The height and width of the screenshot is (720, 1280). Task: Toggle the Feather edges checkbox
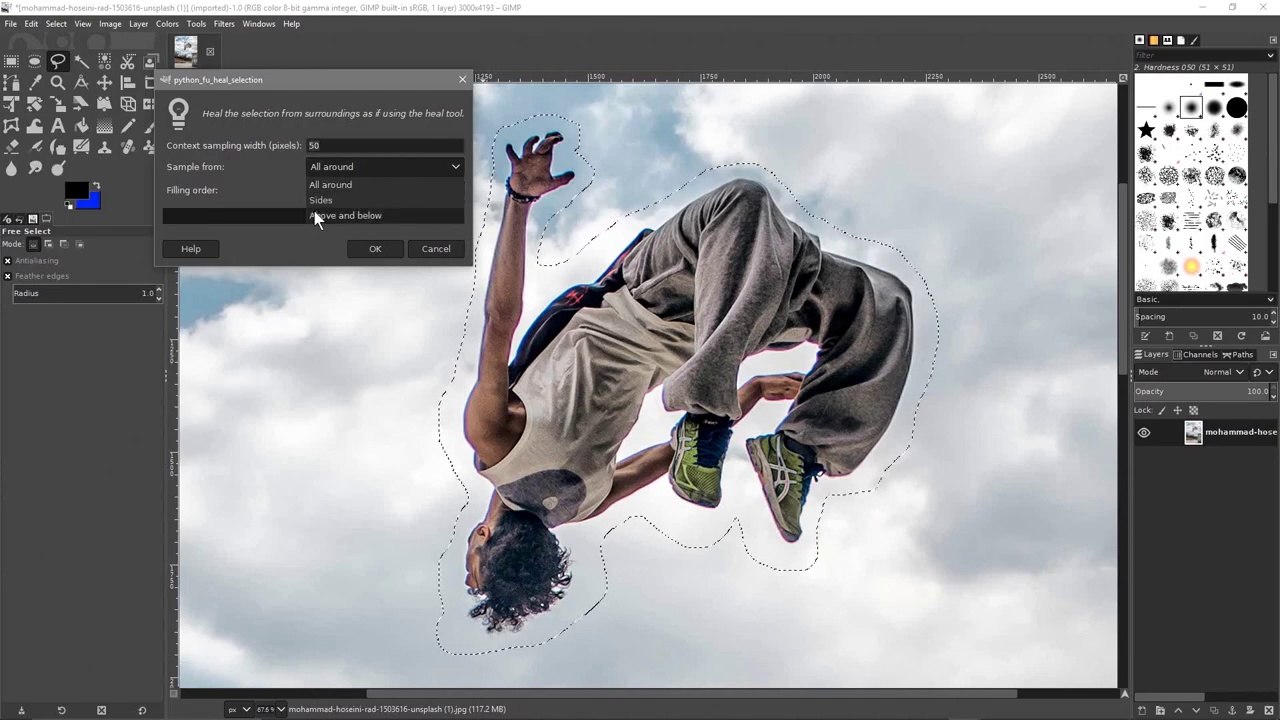[x=7, y=276]
